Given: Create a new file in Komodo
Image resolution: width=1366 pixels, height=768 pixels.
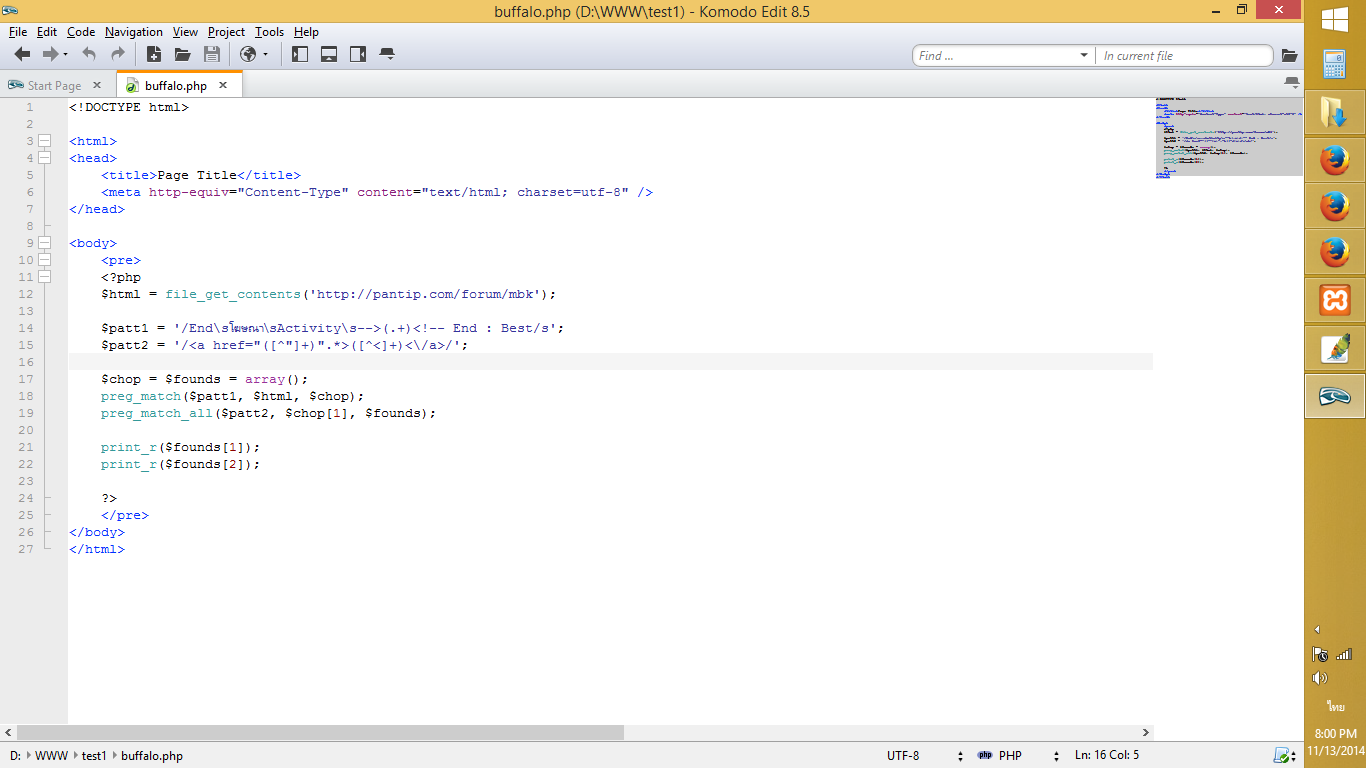Looking at the screenshot, I should coord(153,55).
